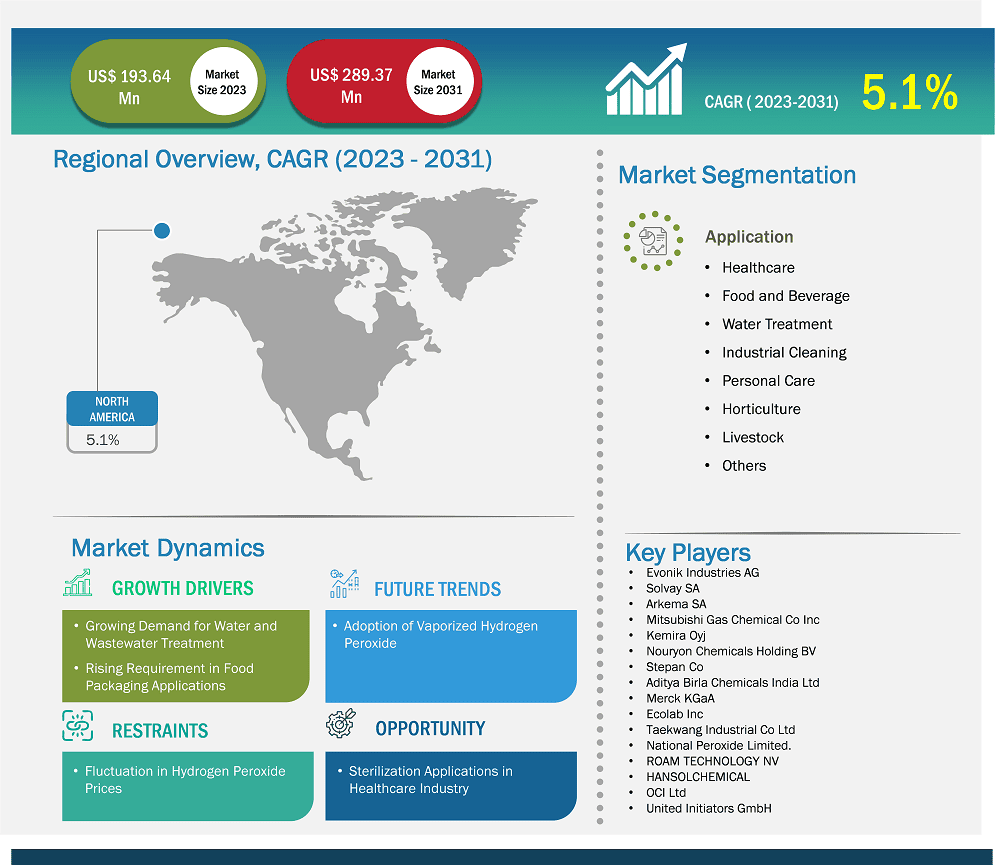Click the Opportunity gear target icon

343,724
